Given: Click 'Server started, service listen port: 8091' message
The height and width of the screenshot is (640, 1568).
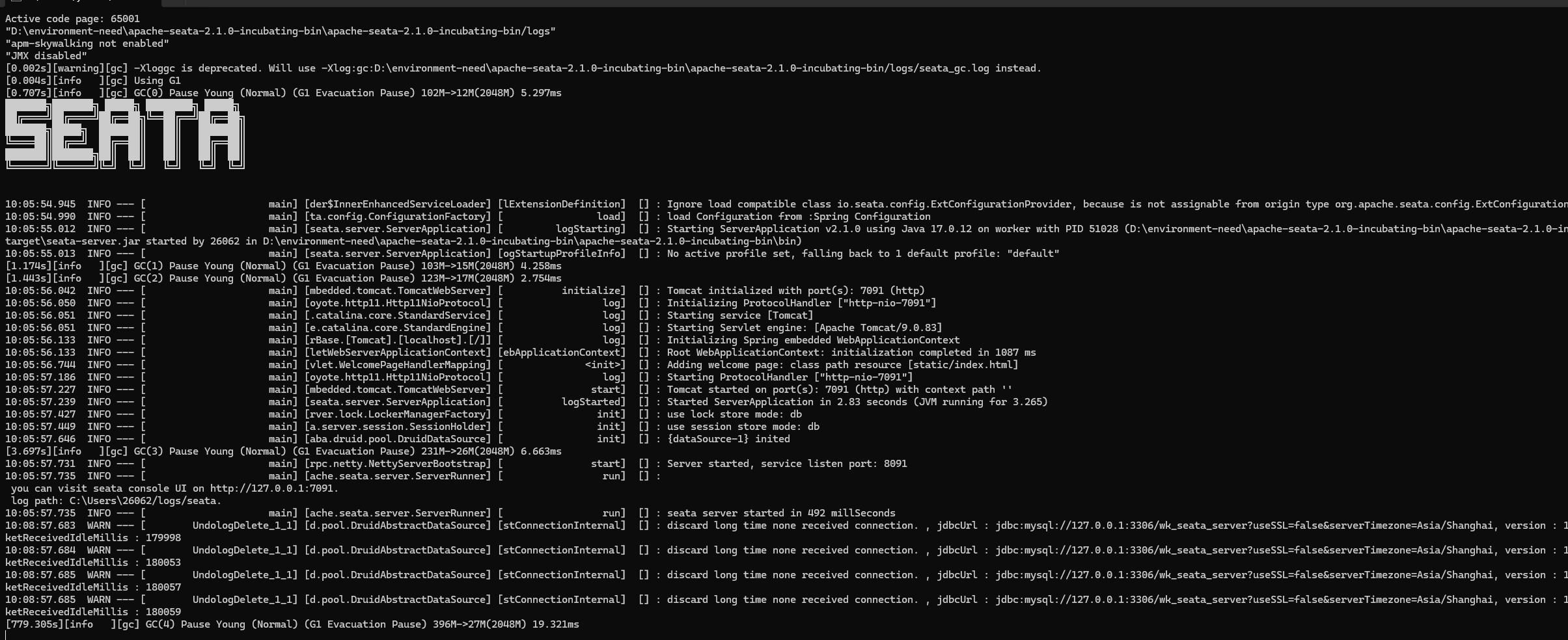Looking at the screenshot, I should click(x=787, y=464).
